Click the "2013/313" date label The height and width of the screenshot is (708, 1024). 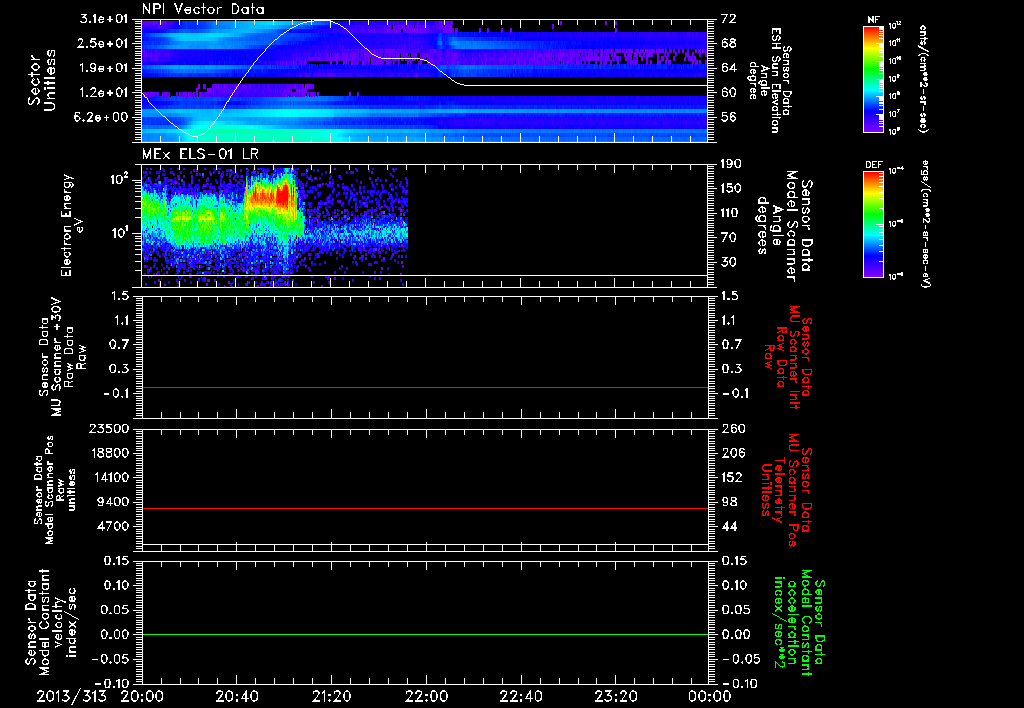71,696
